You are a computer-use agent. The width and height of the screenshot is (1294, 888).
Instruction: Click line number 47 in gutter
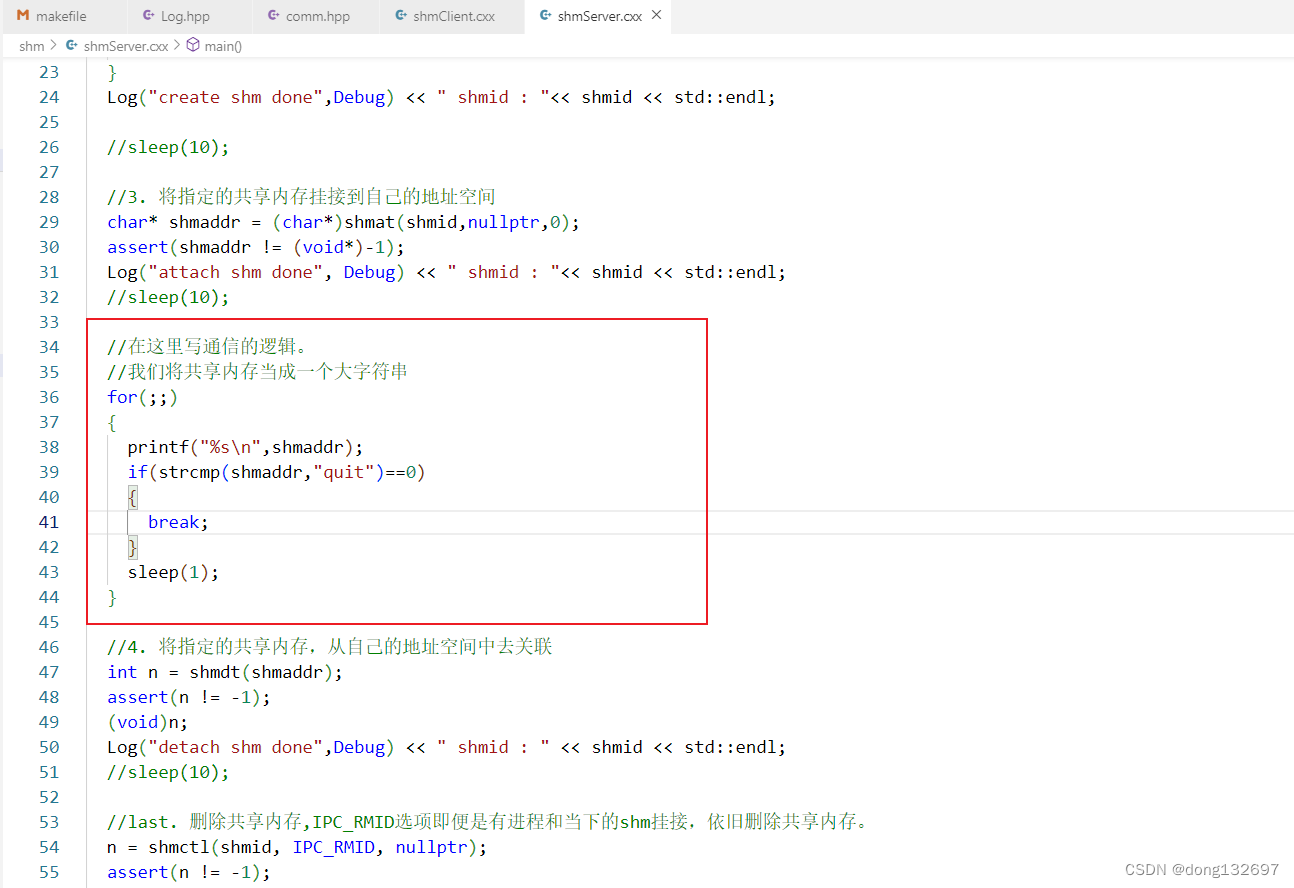pyautogui.click(x=49, y=672)
